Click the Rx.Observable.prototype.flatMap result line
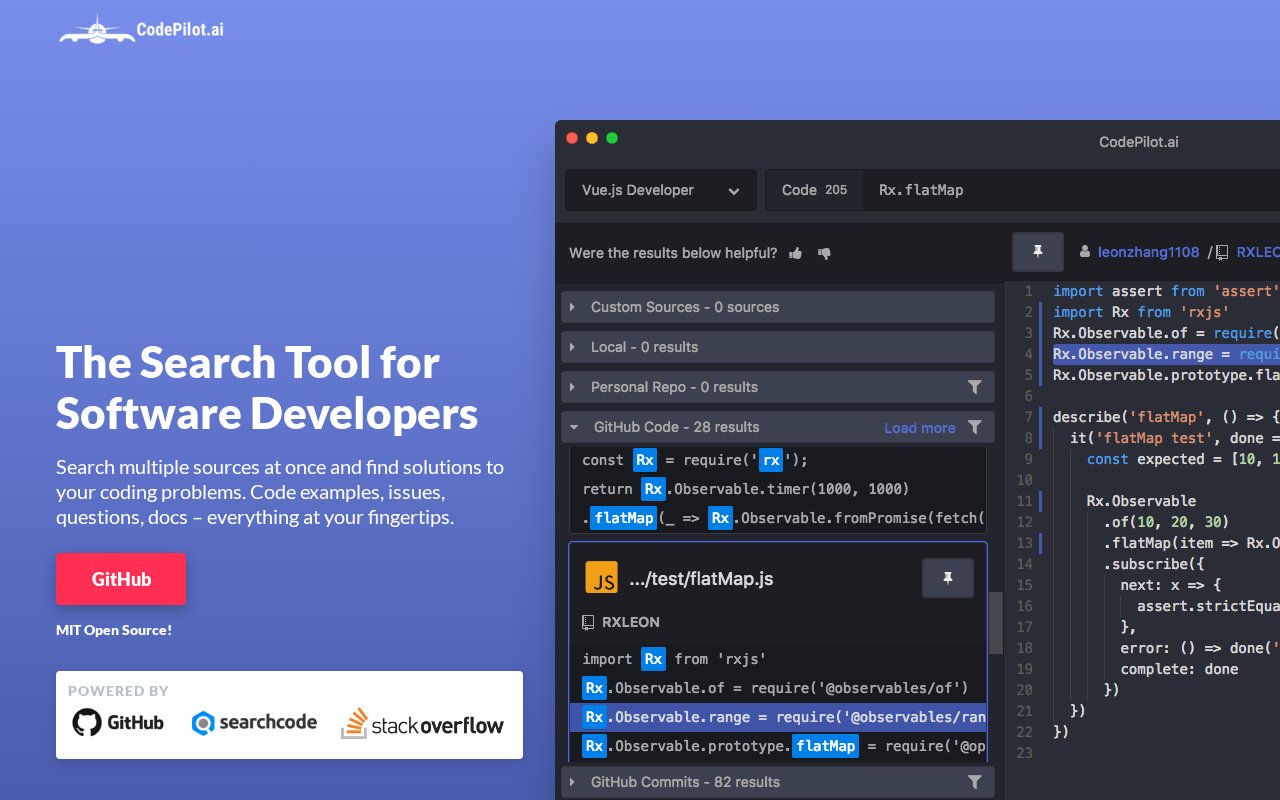This screenshot has height=800, width=1280. point(778,746)
